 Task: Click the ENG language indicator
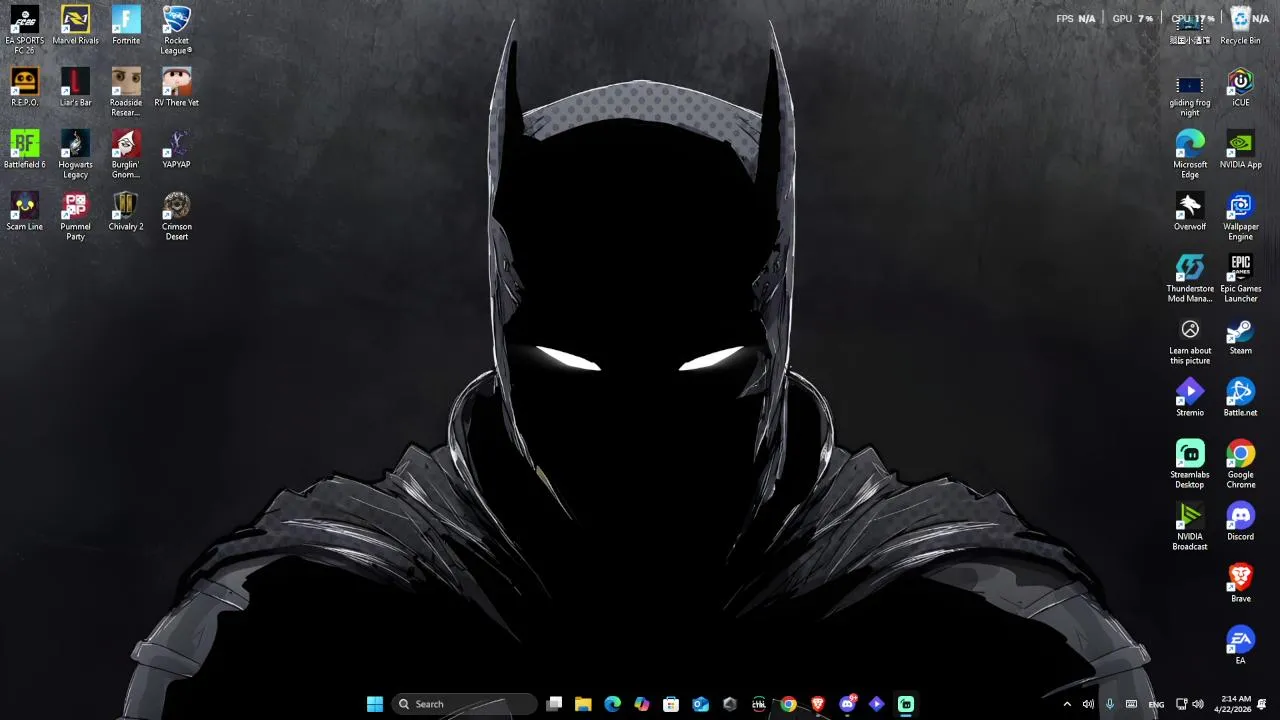pos(1156,704)
